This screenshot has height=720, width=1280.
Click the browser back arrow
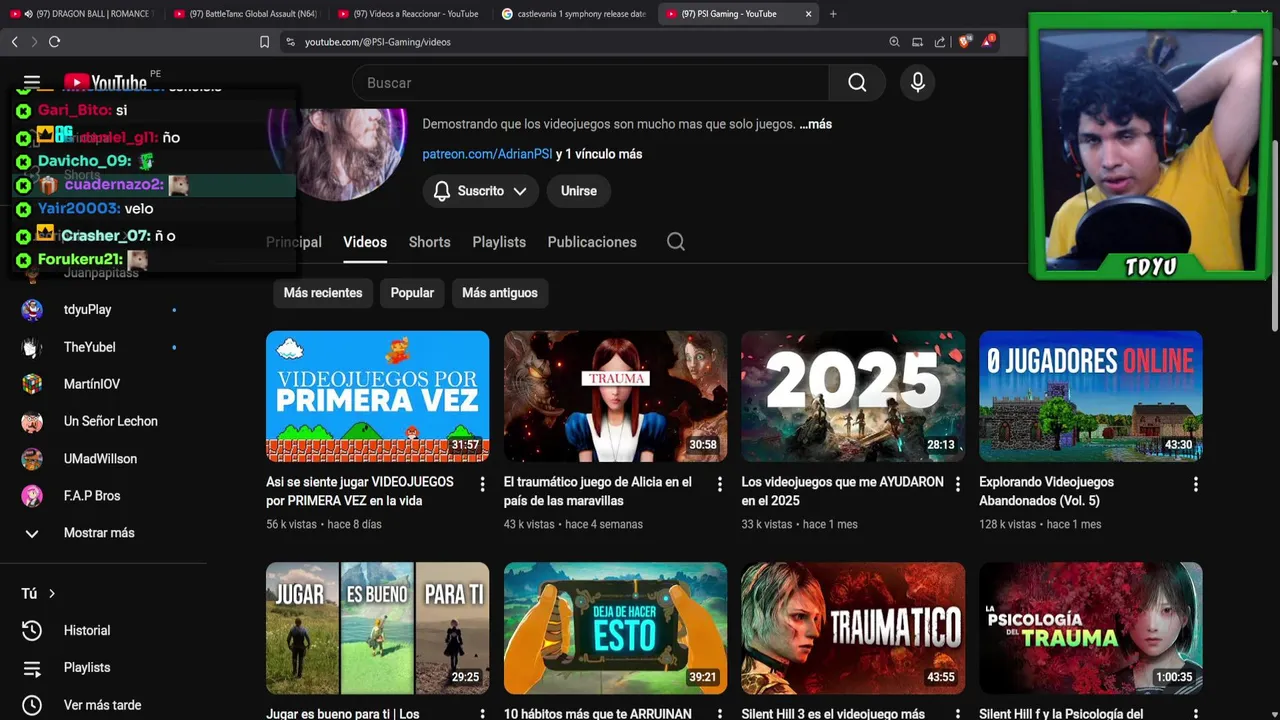pos(14,42)
